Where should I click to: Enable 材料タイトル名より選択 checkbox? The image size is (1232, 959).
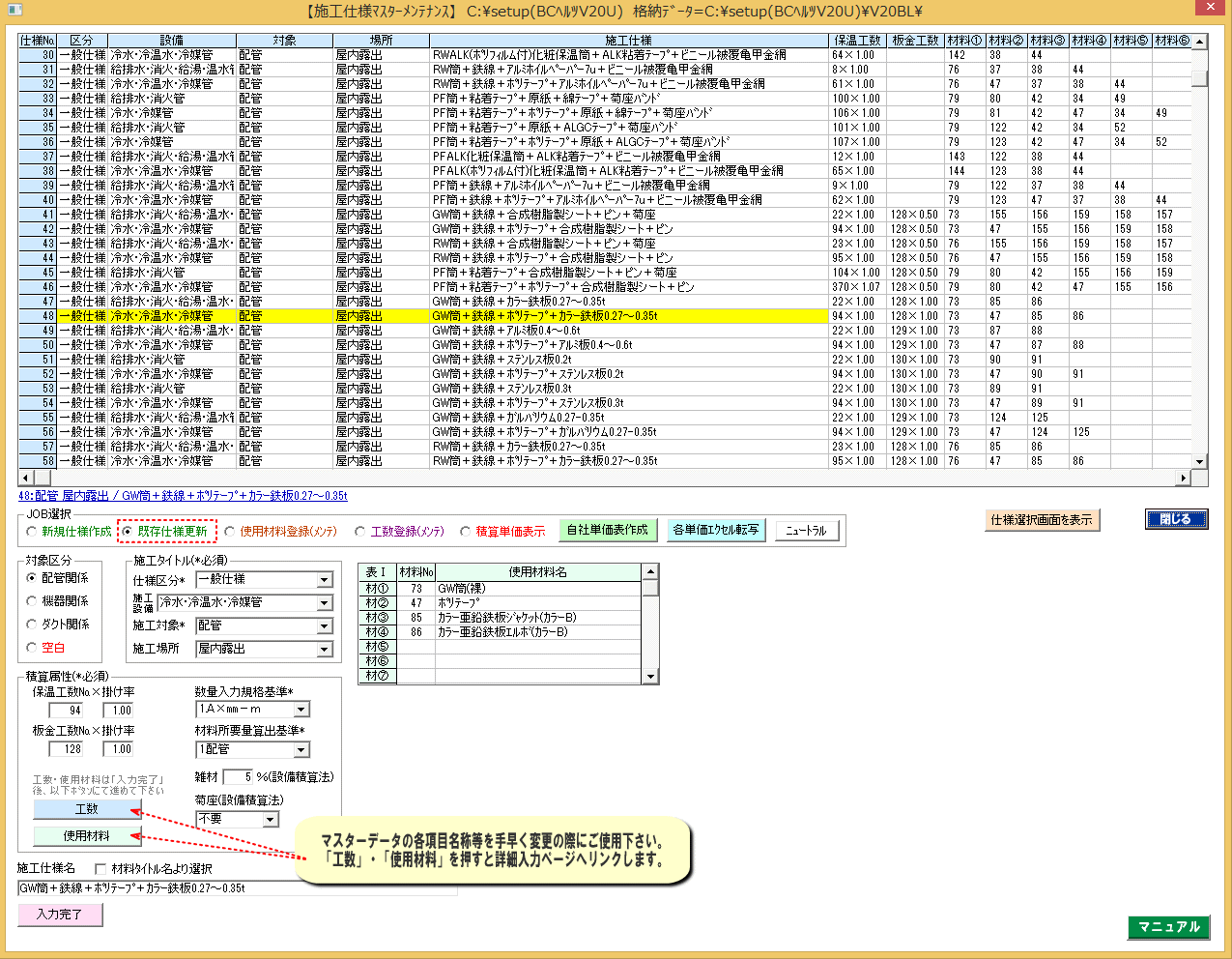(100, 869)
